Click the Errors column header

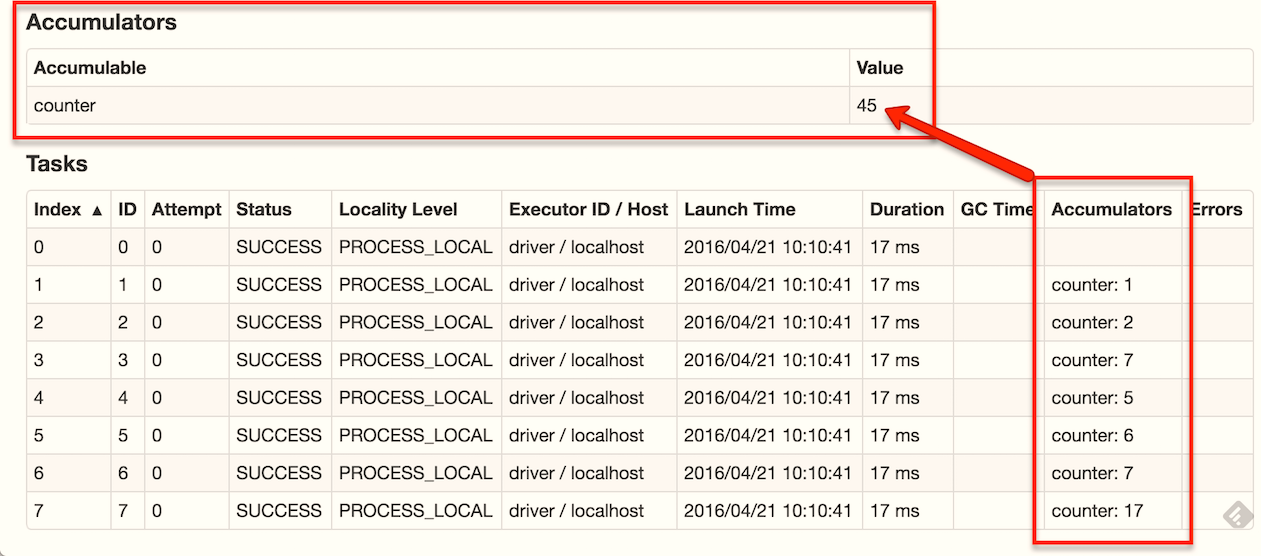pyautogui.click(x=1216, y=209)
